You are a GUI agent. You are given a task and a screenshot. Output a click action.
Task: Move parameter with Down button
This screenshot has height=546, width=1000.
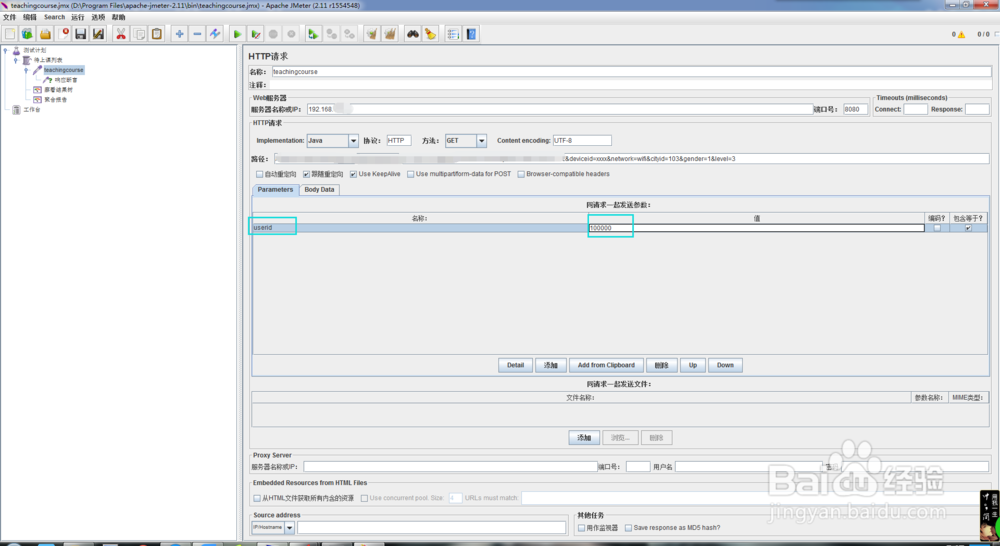coord(725,365)
